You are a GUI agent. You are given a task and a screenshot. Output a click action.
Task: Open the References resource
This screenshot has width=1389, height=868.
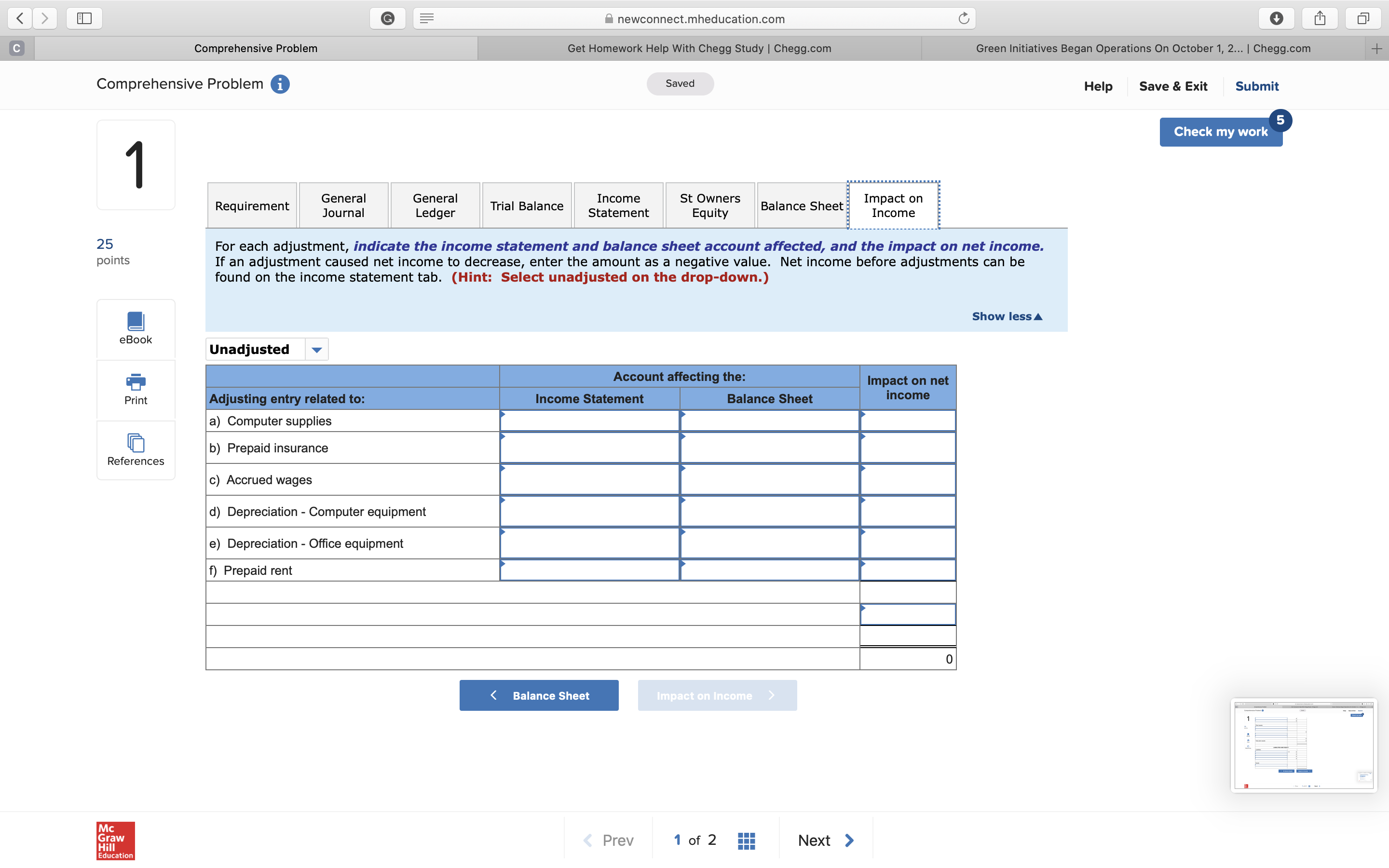(136, 450)
